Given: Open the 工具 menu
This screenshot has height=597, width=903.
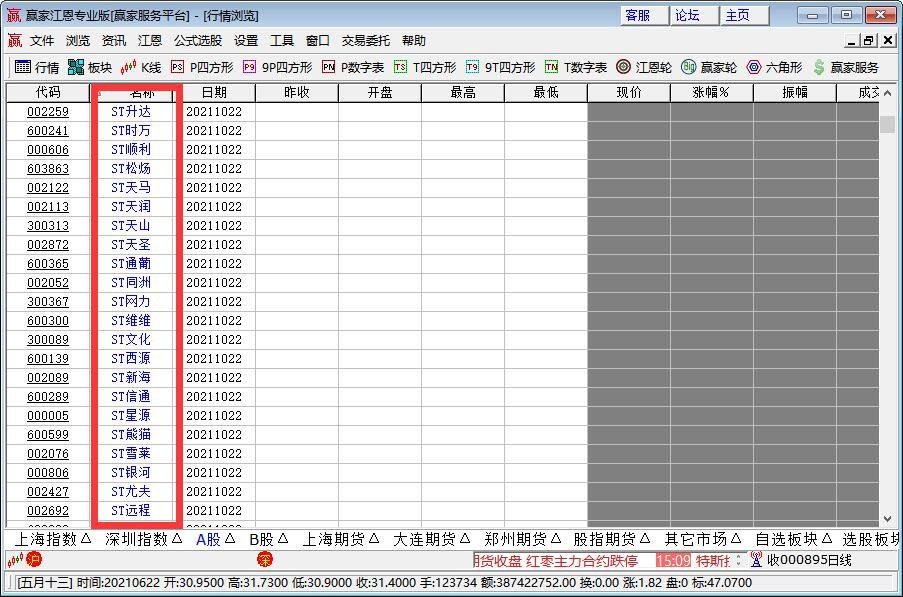Looking at the screenshot, I should (282, 40).
